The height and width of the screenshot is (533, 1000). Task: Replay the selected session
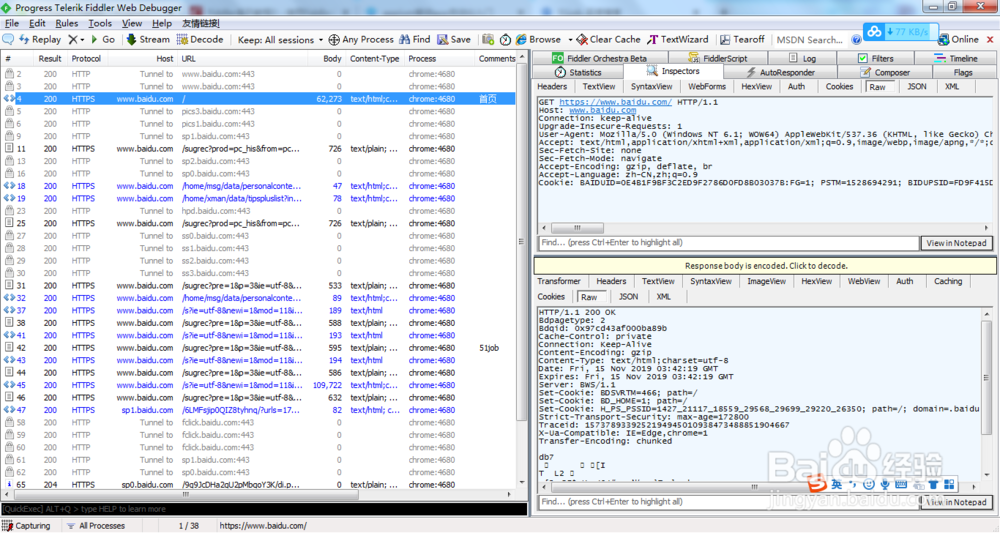click(40, 40)
